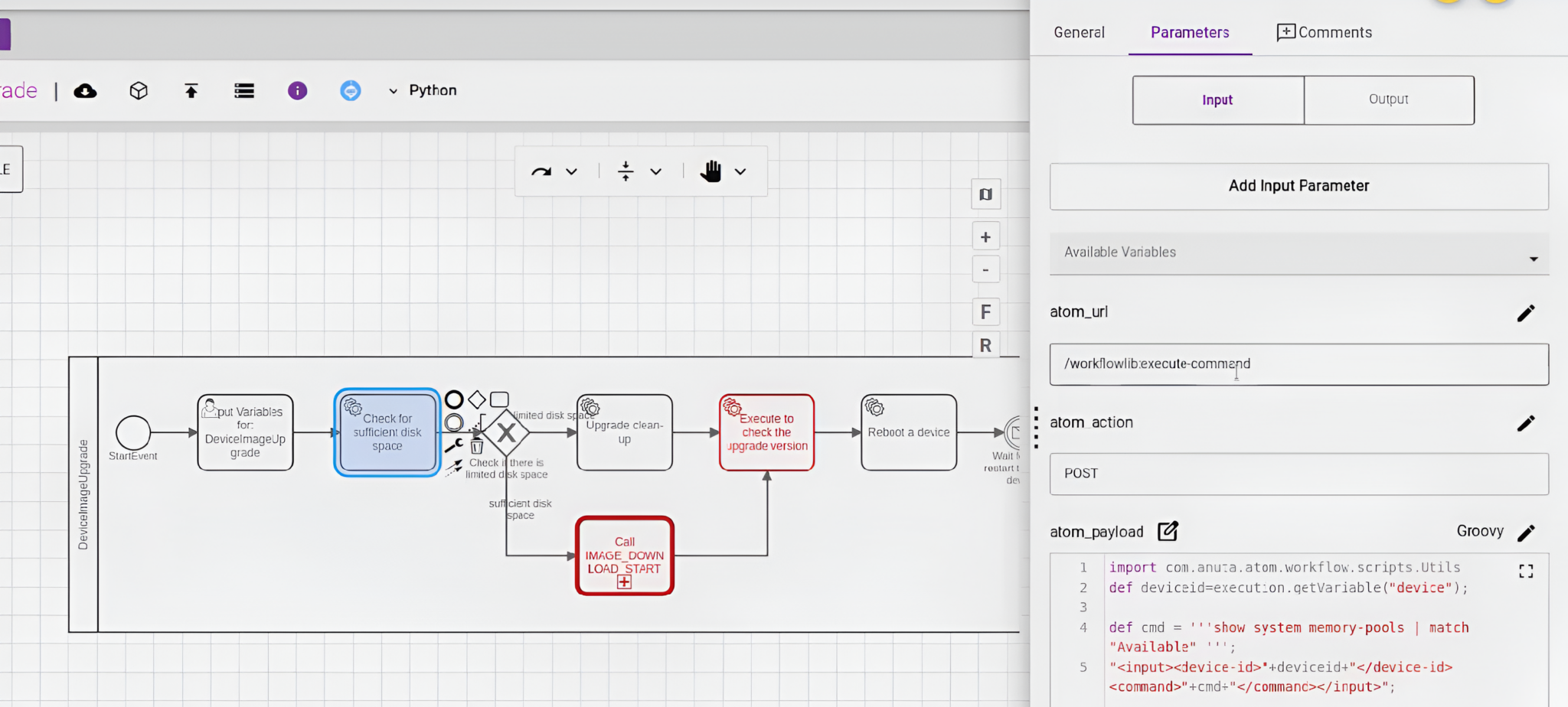
Task: Edit atom_url with pencil icon
Action: 1526,313
